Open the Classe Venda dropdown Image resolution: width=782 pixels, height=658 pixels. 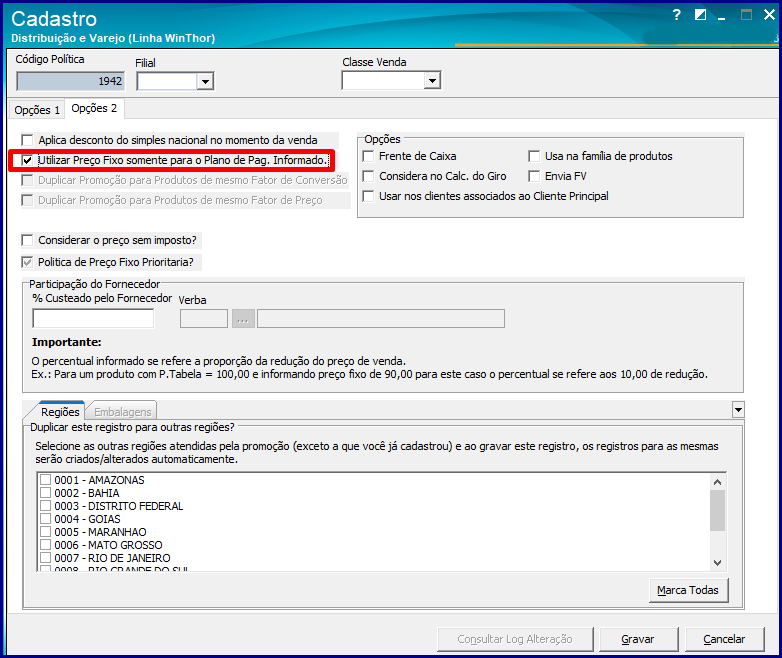(432, 80)
